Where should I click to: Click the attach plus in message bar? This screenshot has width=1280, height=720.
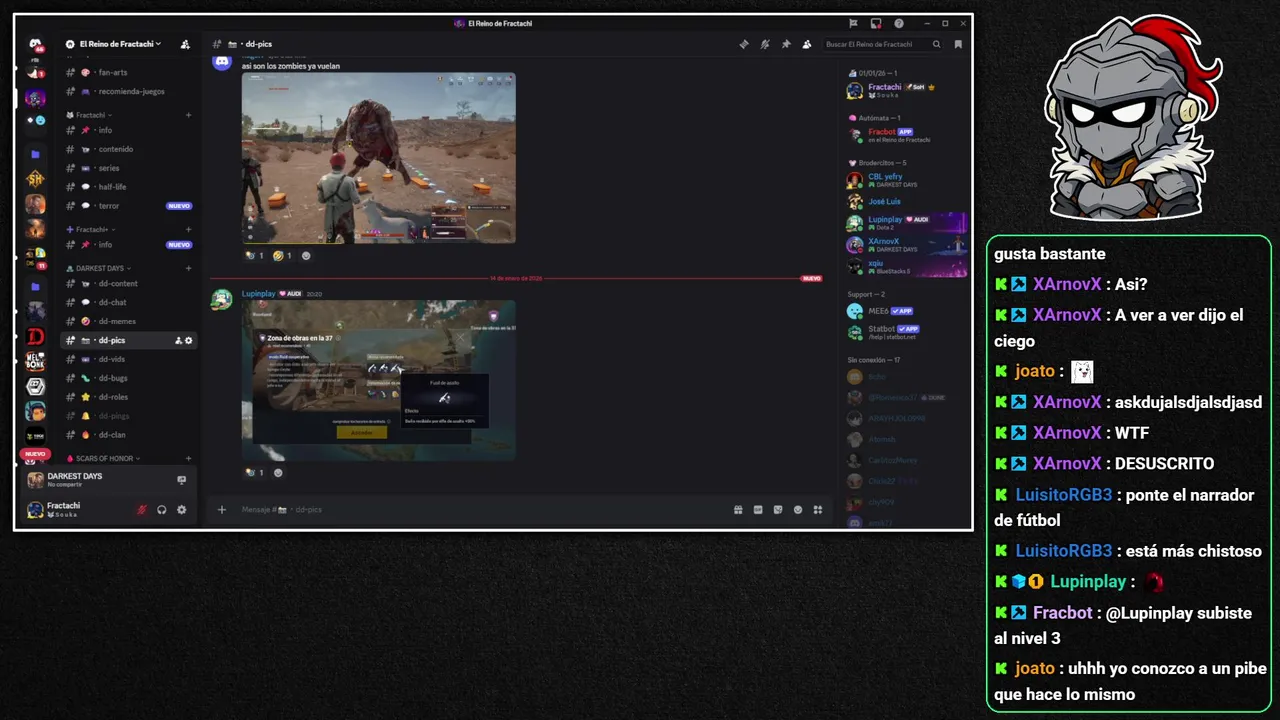[221, 510]
